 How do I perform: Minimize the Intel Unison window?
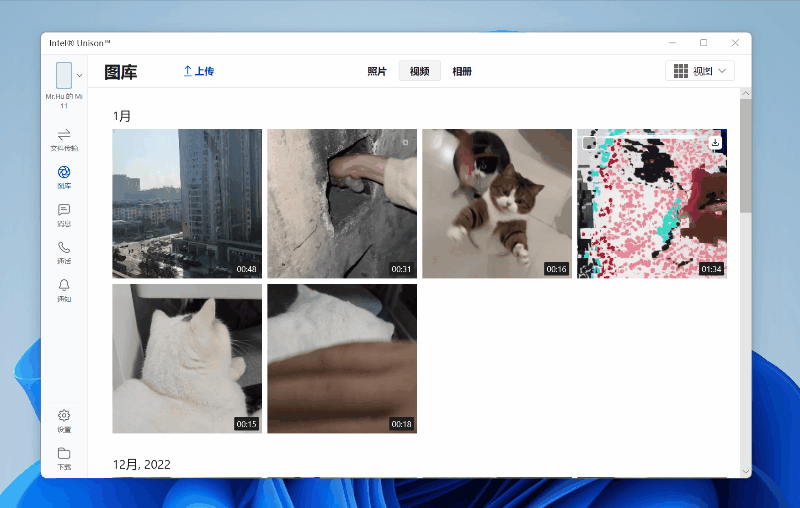672,43
